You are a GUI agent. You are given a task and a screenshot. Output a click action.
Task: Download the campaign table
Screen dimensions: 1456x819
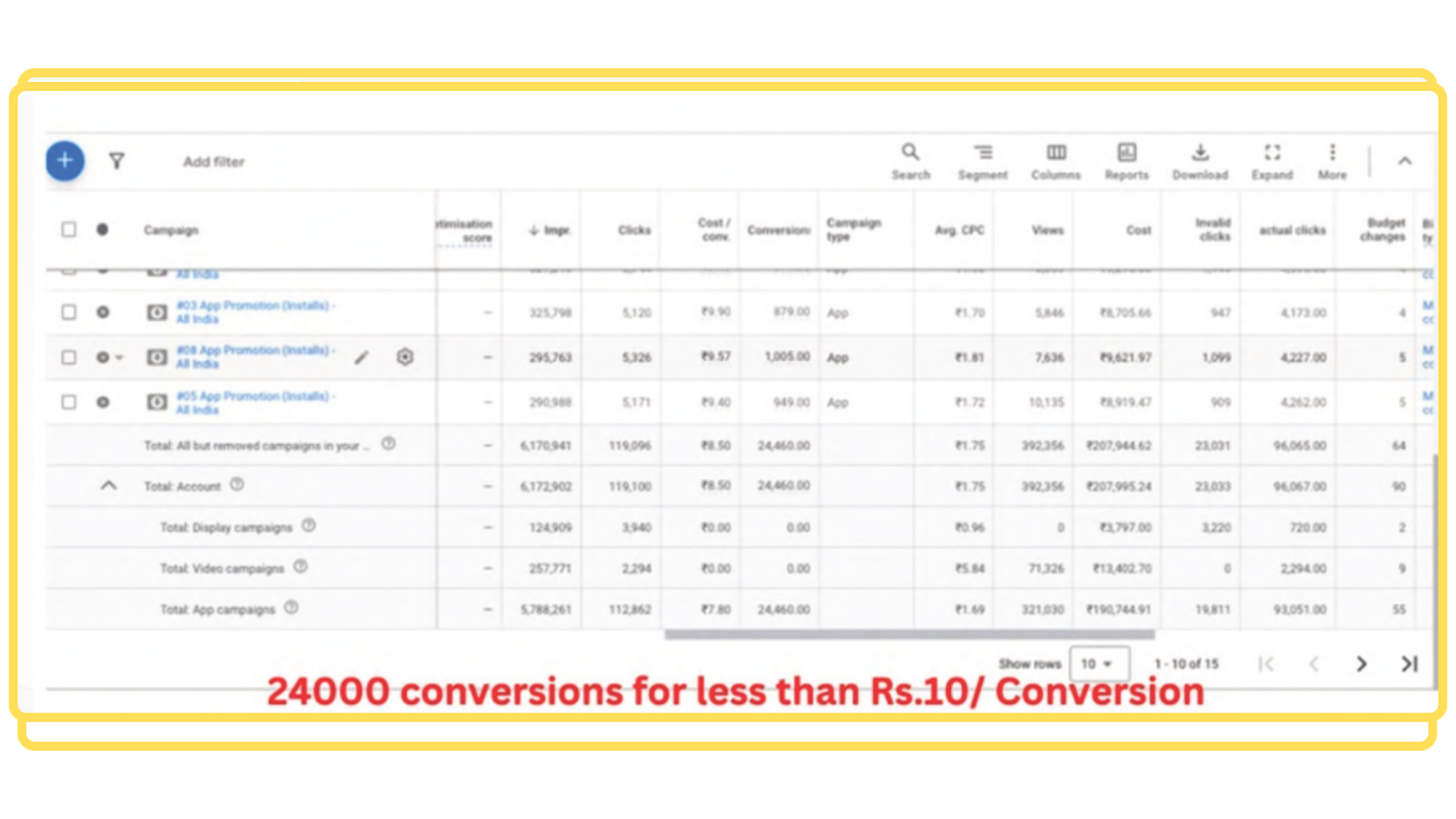[x=1199, y=161]
